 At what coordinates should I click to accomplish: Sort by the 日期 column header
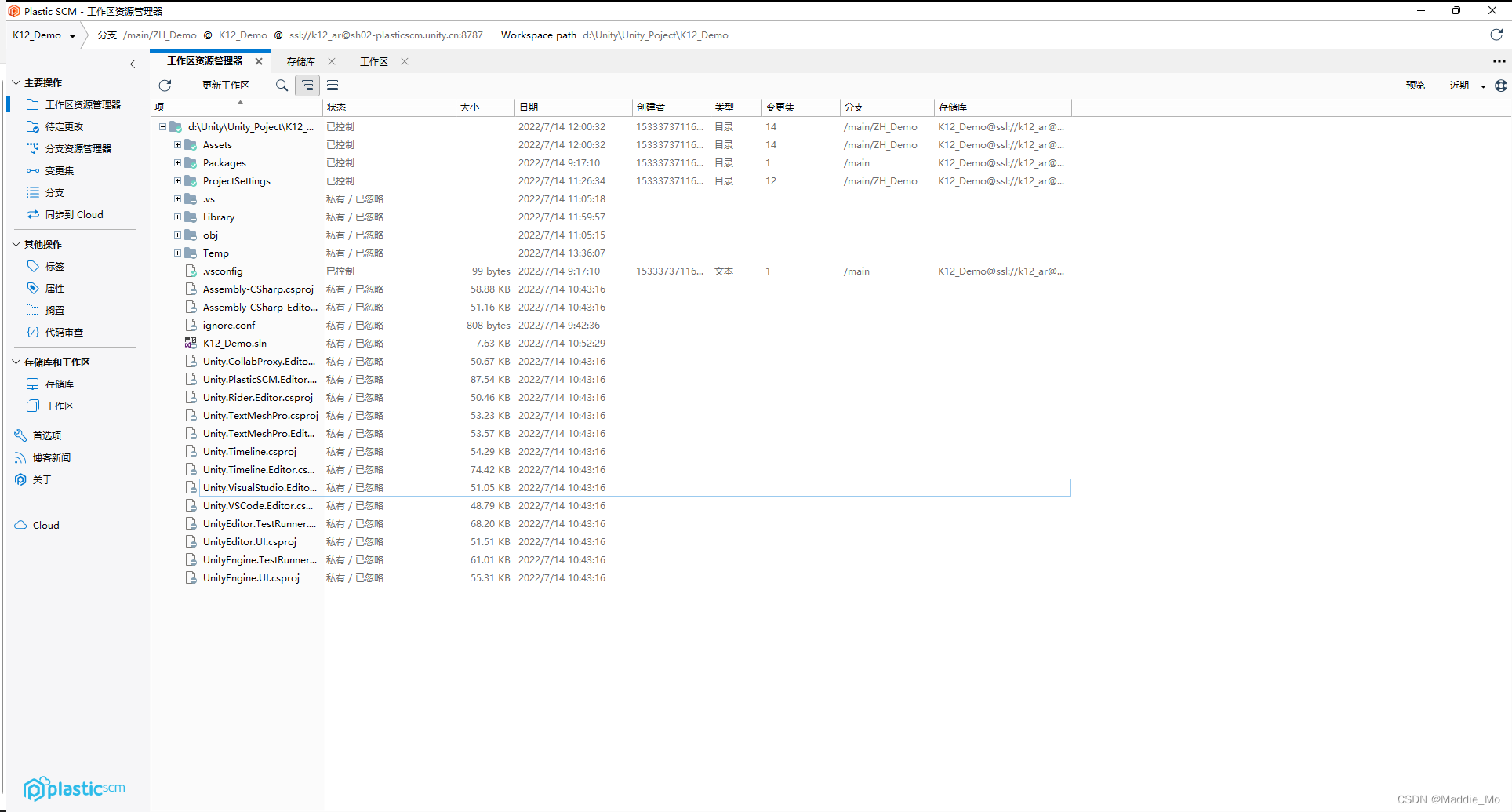(x=573, y=107)
